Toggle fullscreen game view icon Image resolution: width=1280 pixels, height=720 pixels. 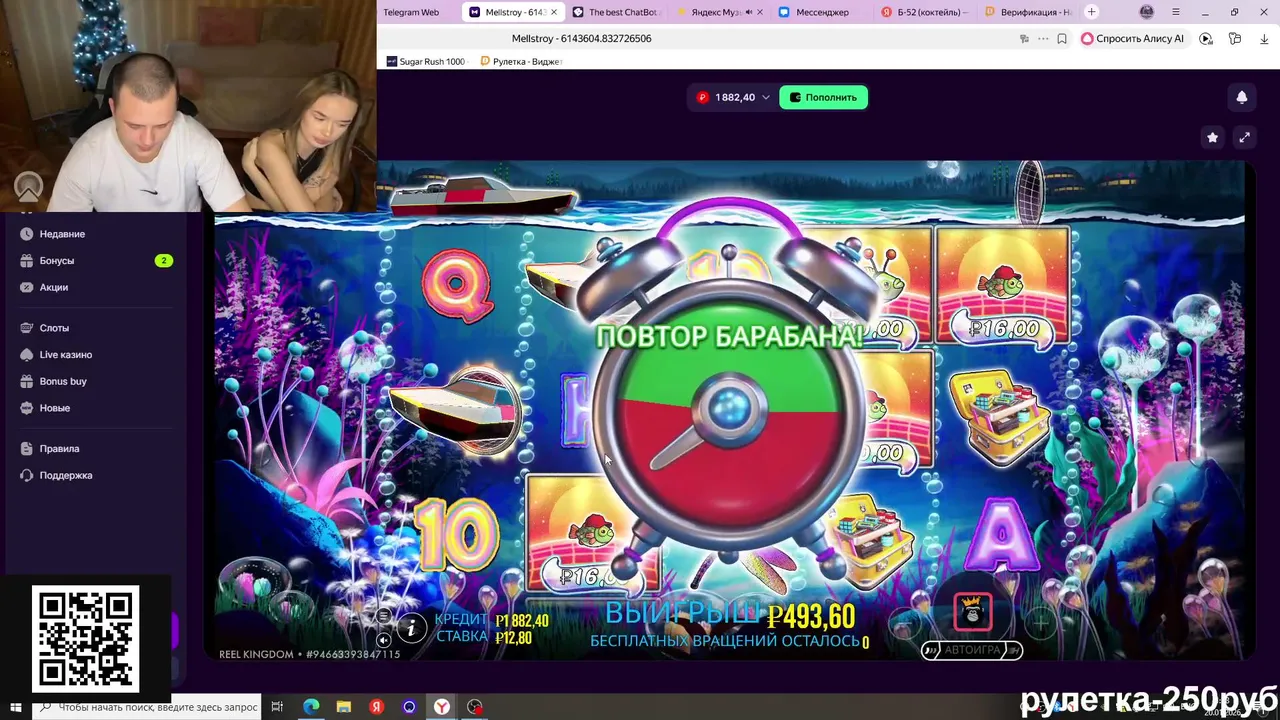(1244, 137)
